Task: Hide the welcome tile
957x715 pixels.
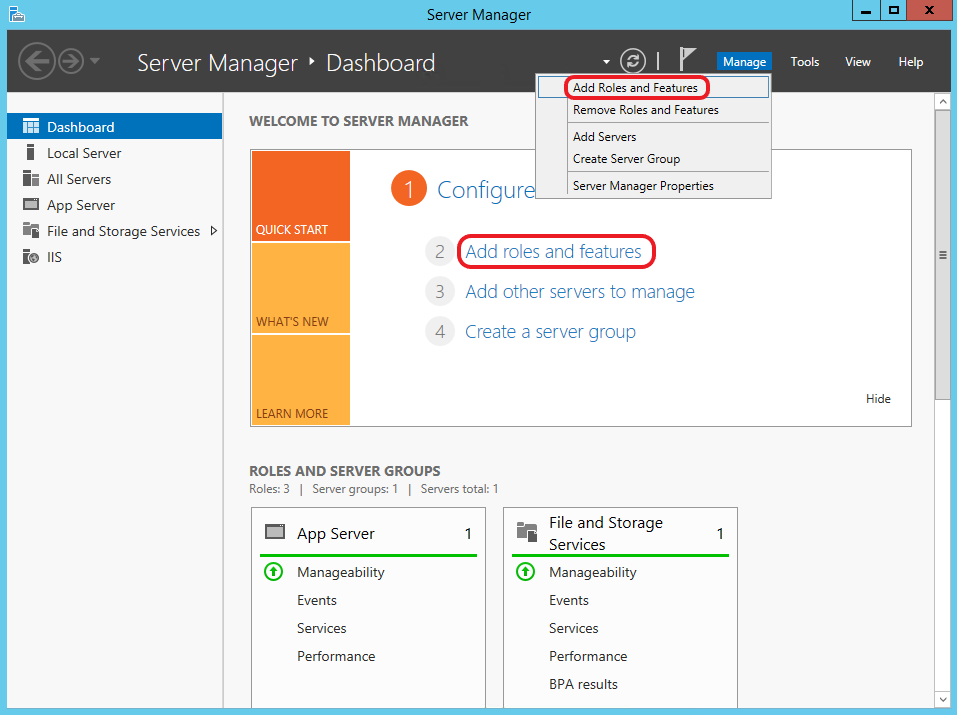Action: 878,399
